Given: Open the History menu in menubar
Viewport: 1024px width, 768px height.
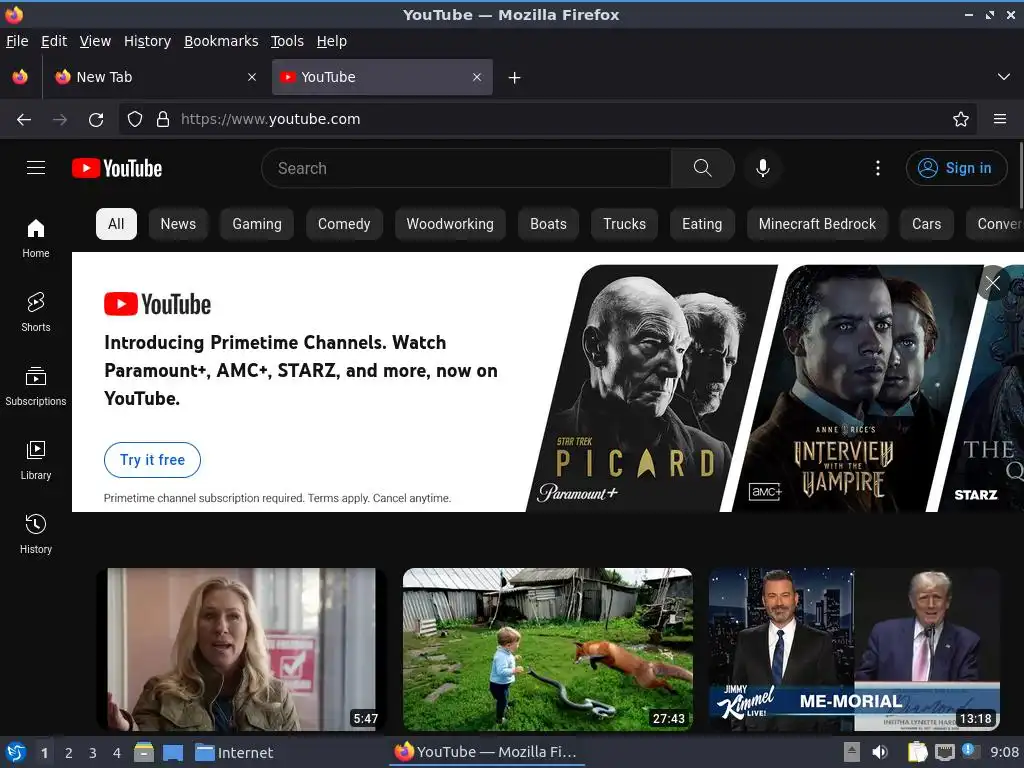Looking at the screenshot, I should 148,41.
